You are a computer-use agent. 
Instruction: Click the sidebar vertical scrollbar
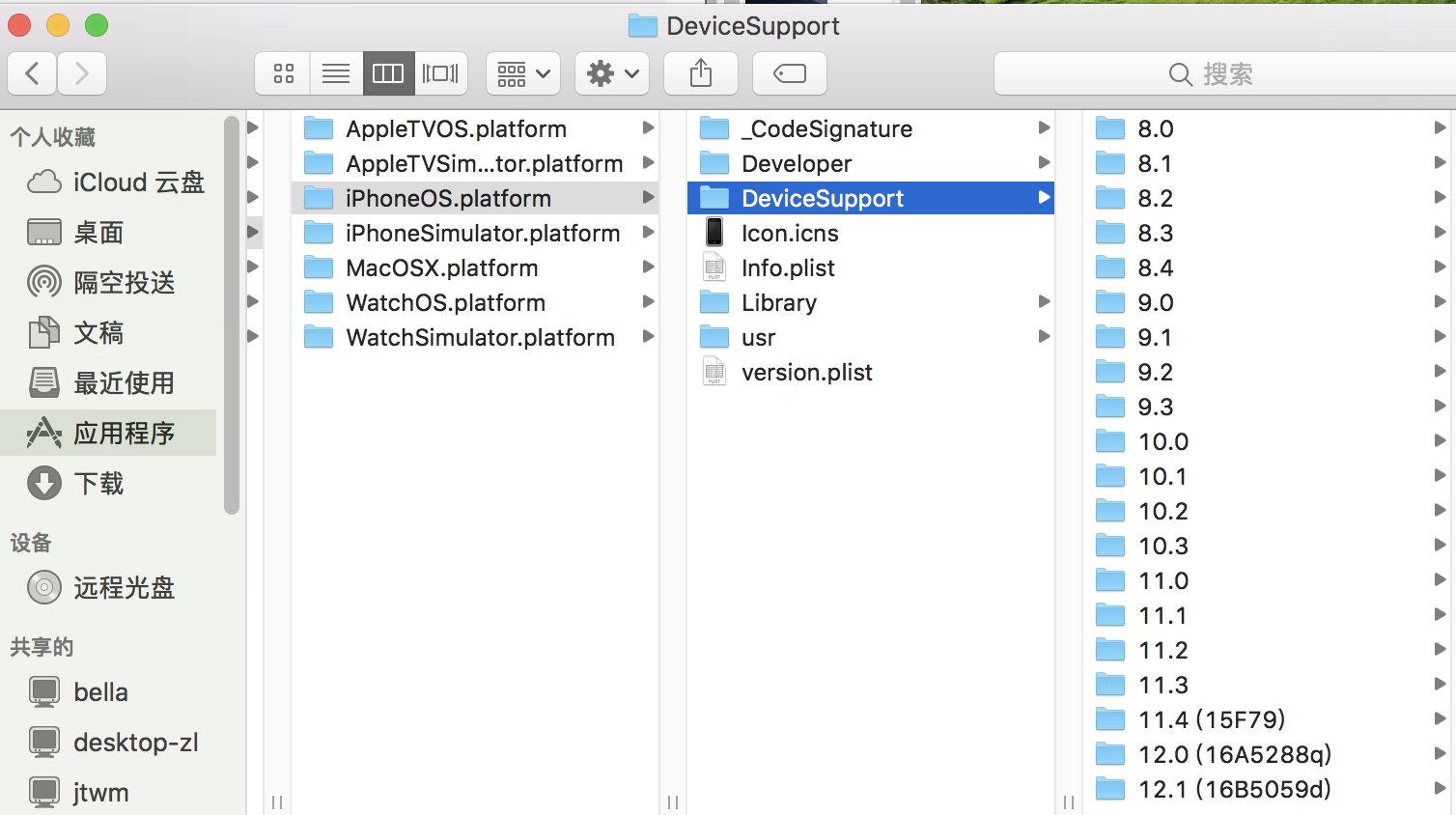tap(231, 315)
